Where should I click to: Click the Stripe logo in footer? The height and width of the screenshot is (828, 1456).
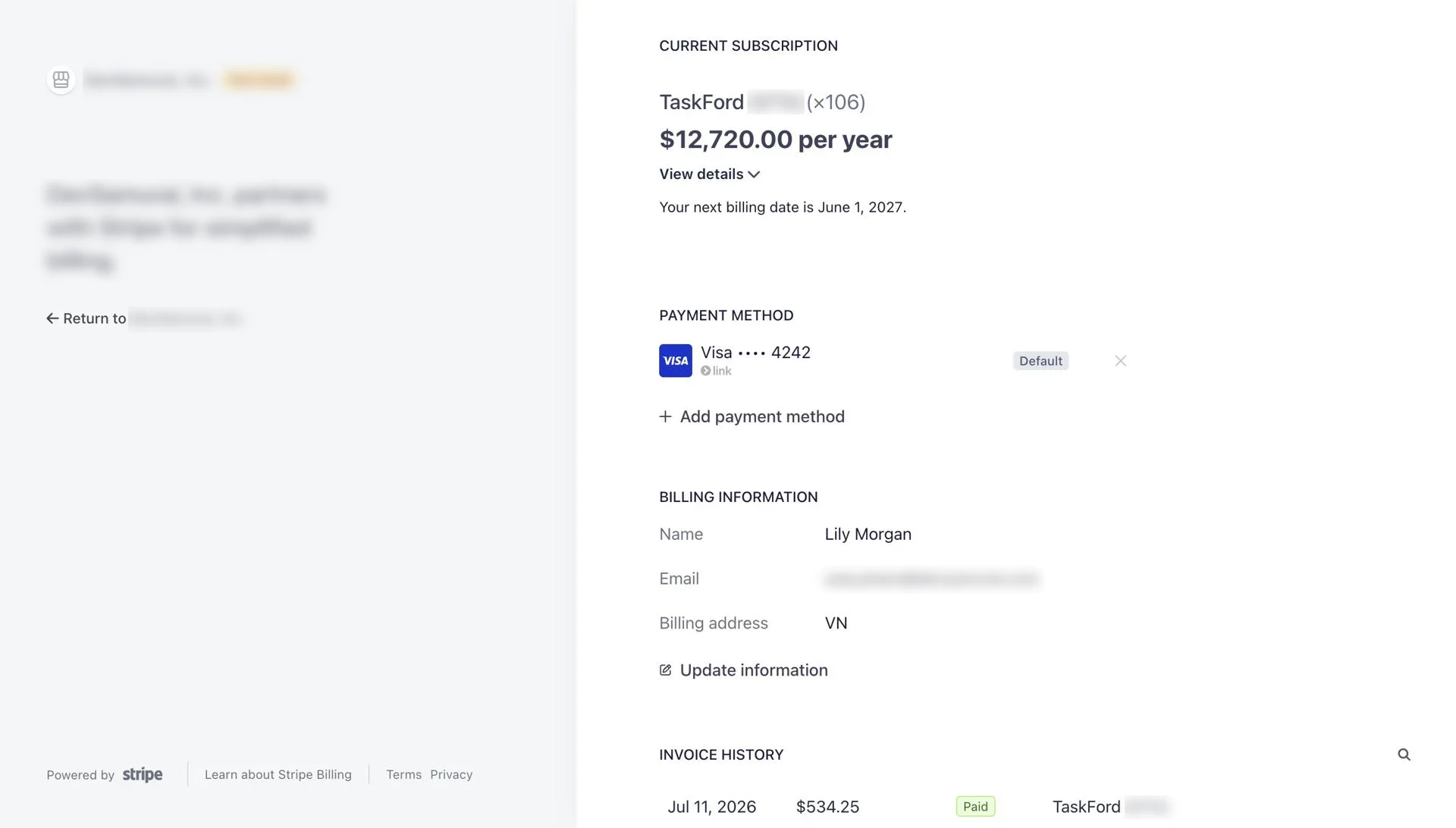[143, 775]
